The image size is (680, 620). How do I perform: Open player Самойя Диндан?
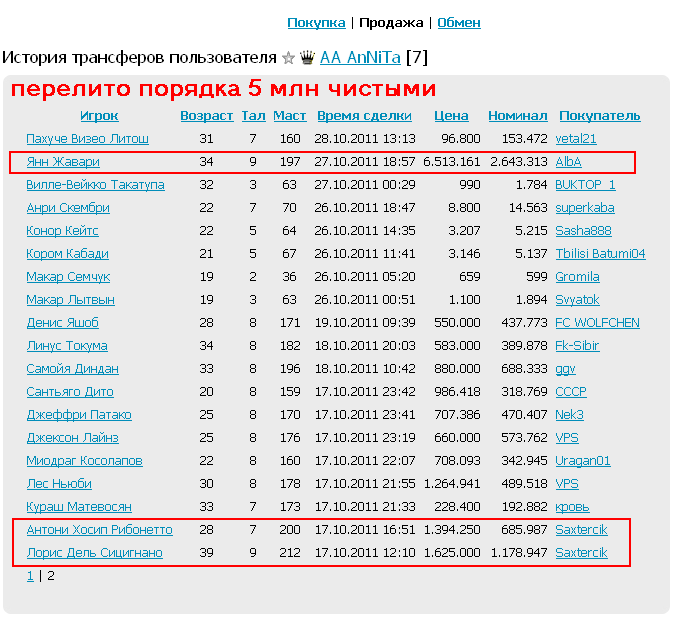pyautogui.click(x=72, y=369)
